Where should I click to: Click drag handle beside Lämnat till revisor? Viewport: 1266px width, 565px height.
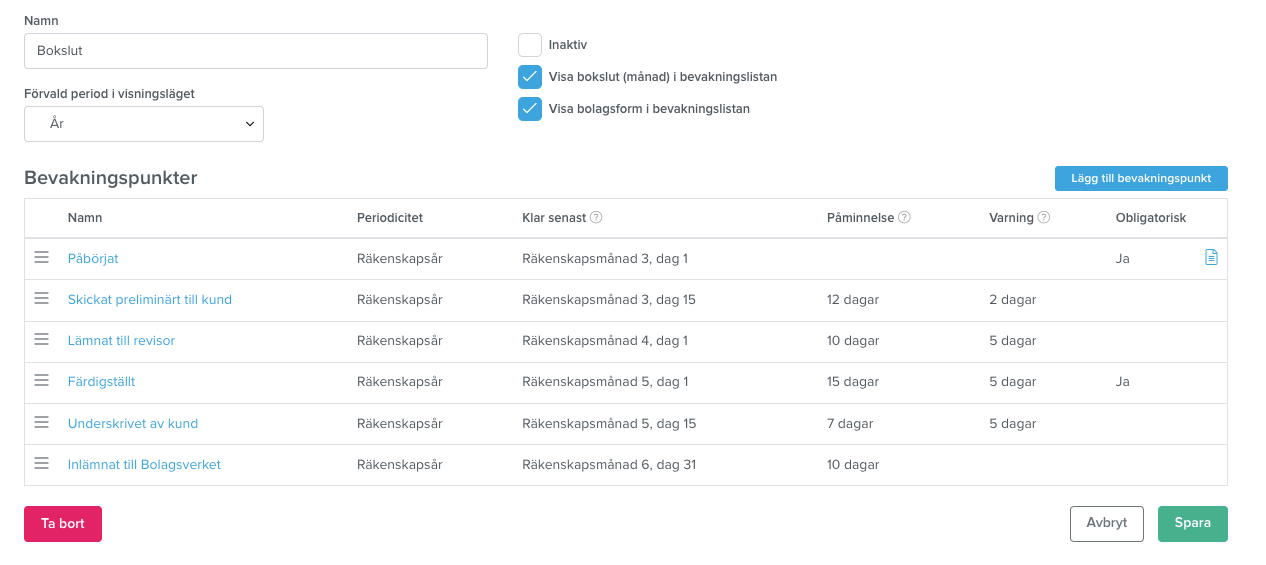[x=42, y=339]
